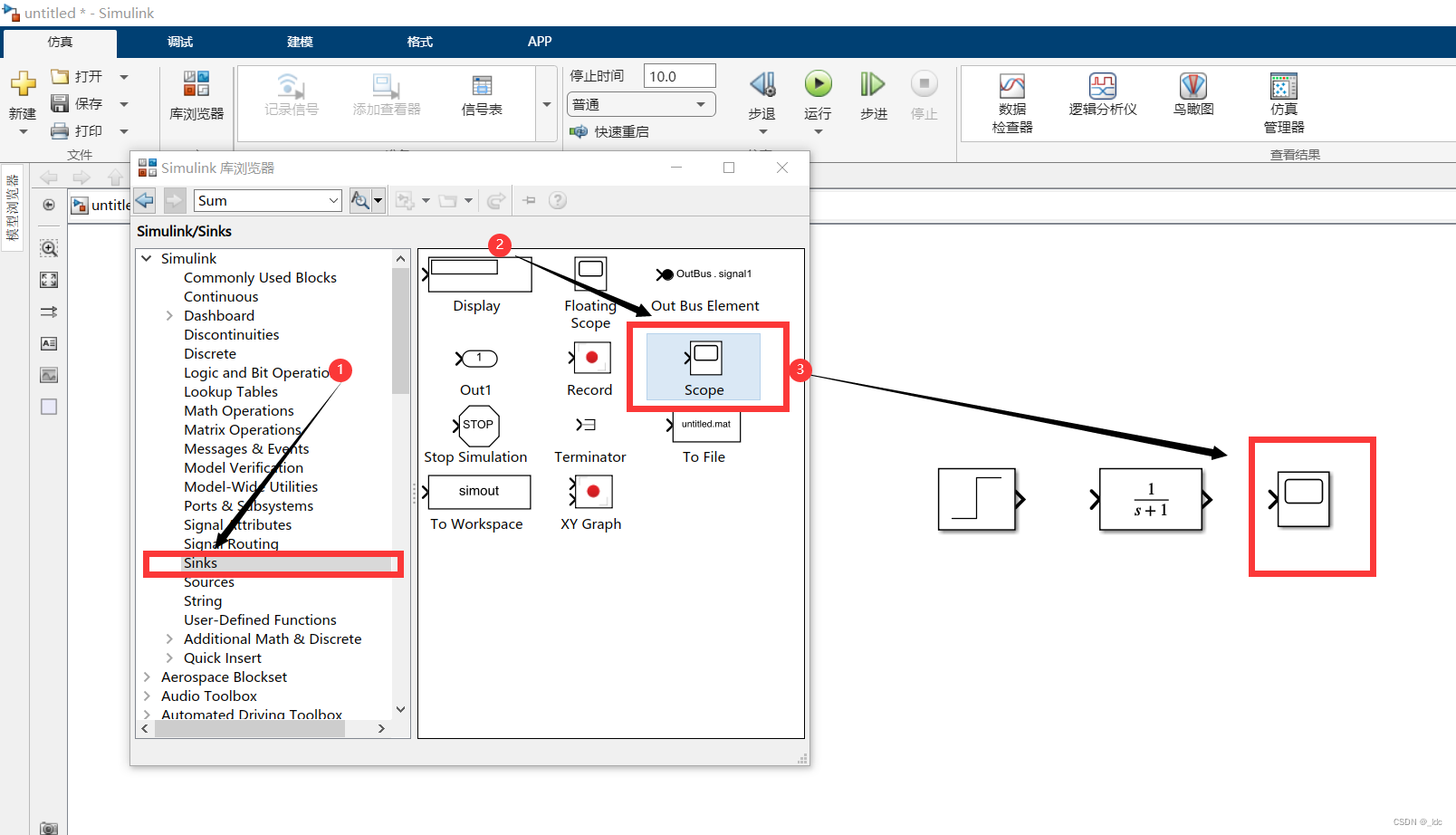The height and width of the screenshot is (835, 1456).
Task: Switch to the APP tab
Action: 540,42
